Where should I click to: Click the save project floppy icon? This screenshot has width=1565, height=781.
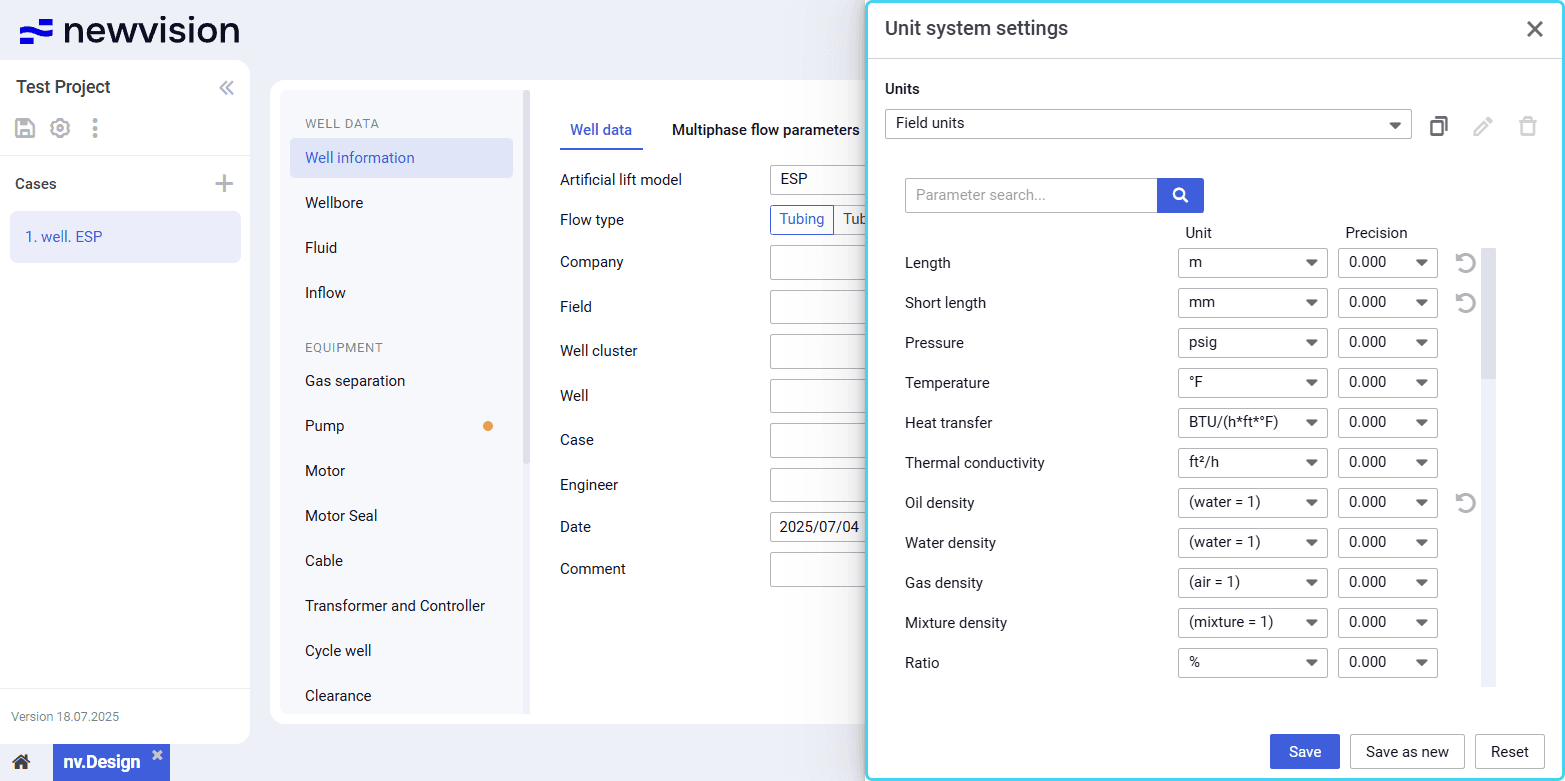click(25, 128)
